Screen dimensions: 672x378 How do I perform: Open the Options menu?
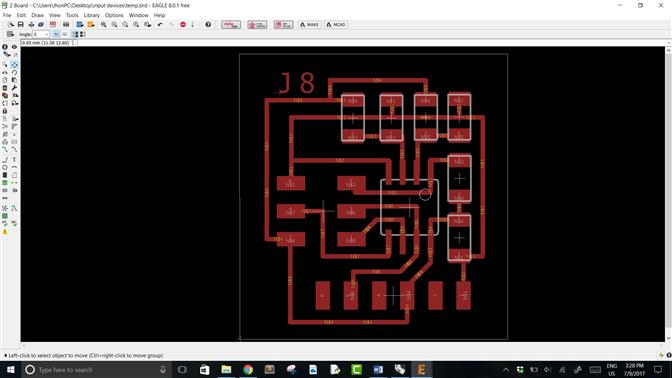click(114, 15)
